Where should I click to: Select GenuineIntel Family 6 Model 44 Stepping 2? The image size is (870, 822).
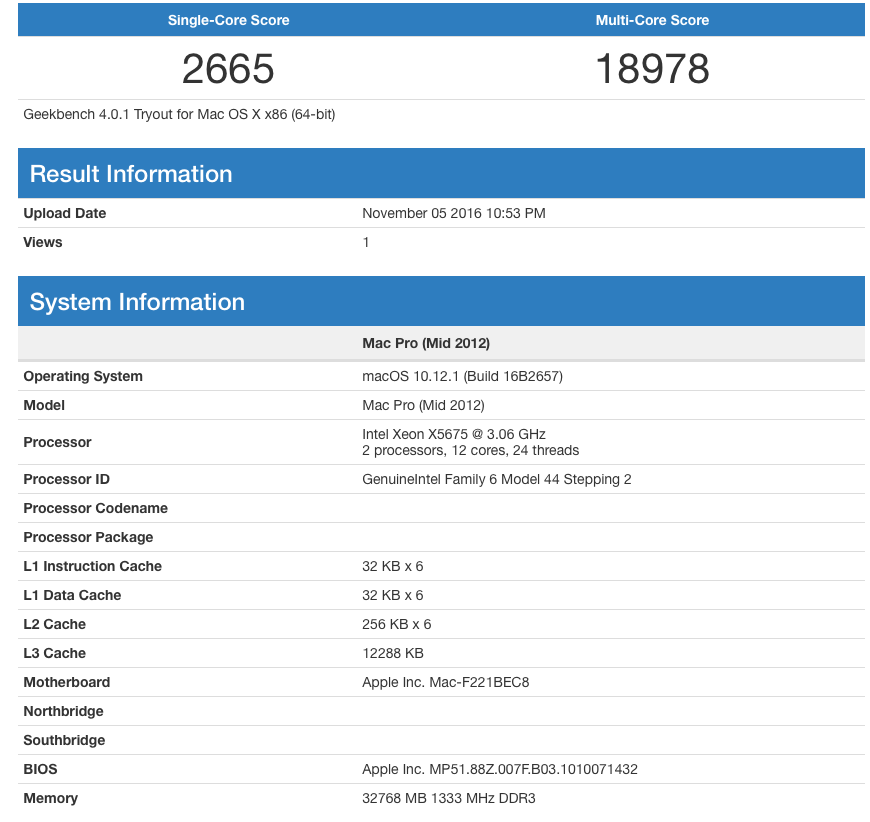[x=497, y=479]
